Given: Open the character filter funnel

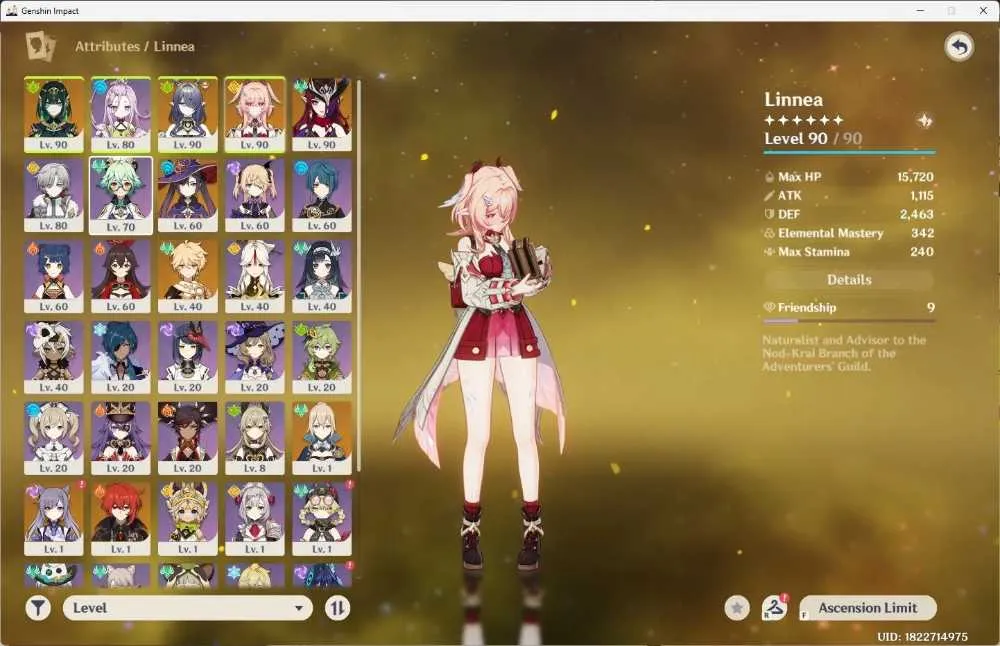Looking at the screenshot, I should pos(38,608).
